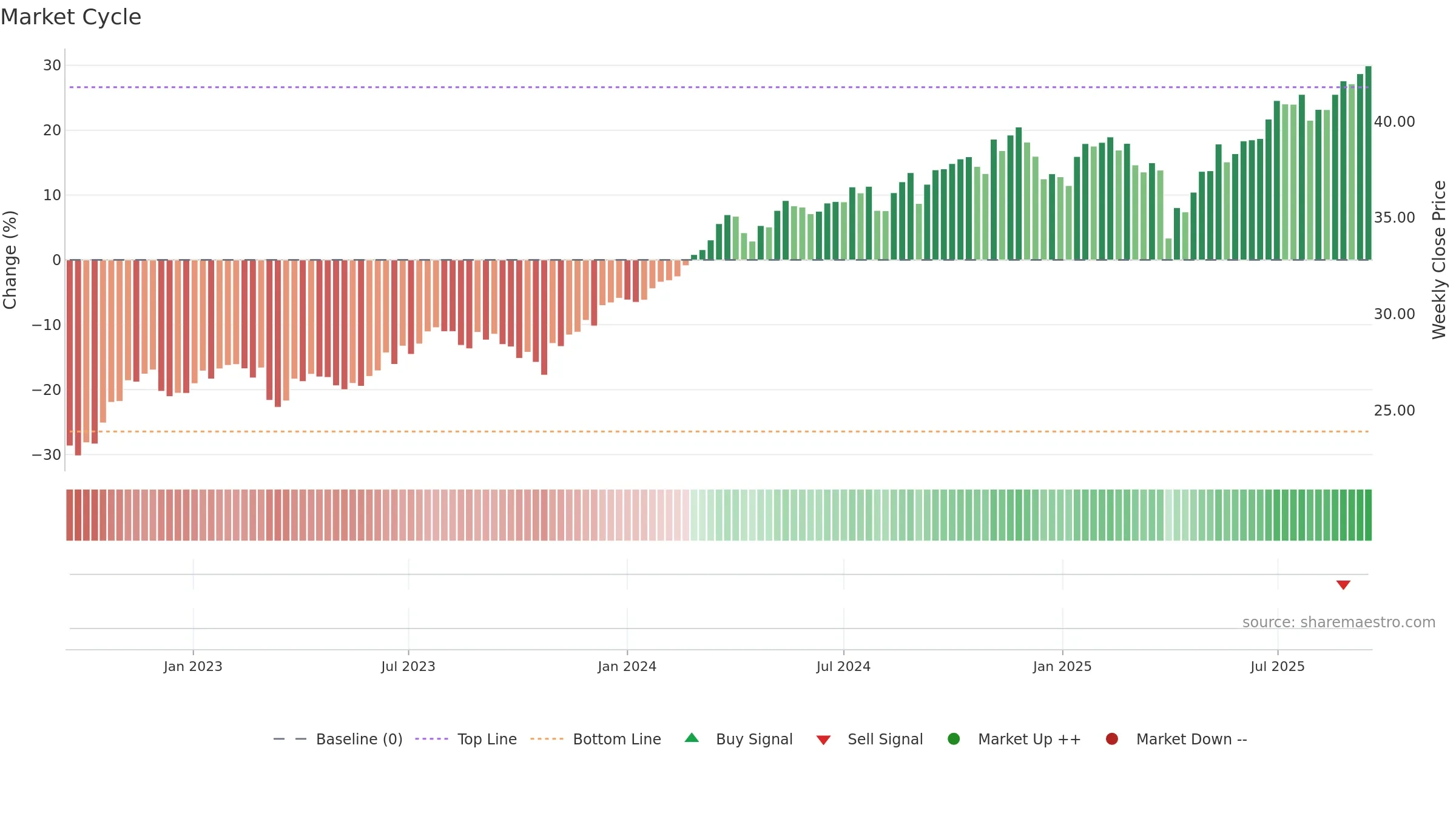This screenshot has width=1456, height=819.
Task: Click the Jan 2023 x-axis label
Action: click(x=193, y=667)
